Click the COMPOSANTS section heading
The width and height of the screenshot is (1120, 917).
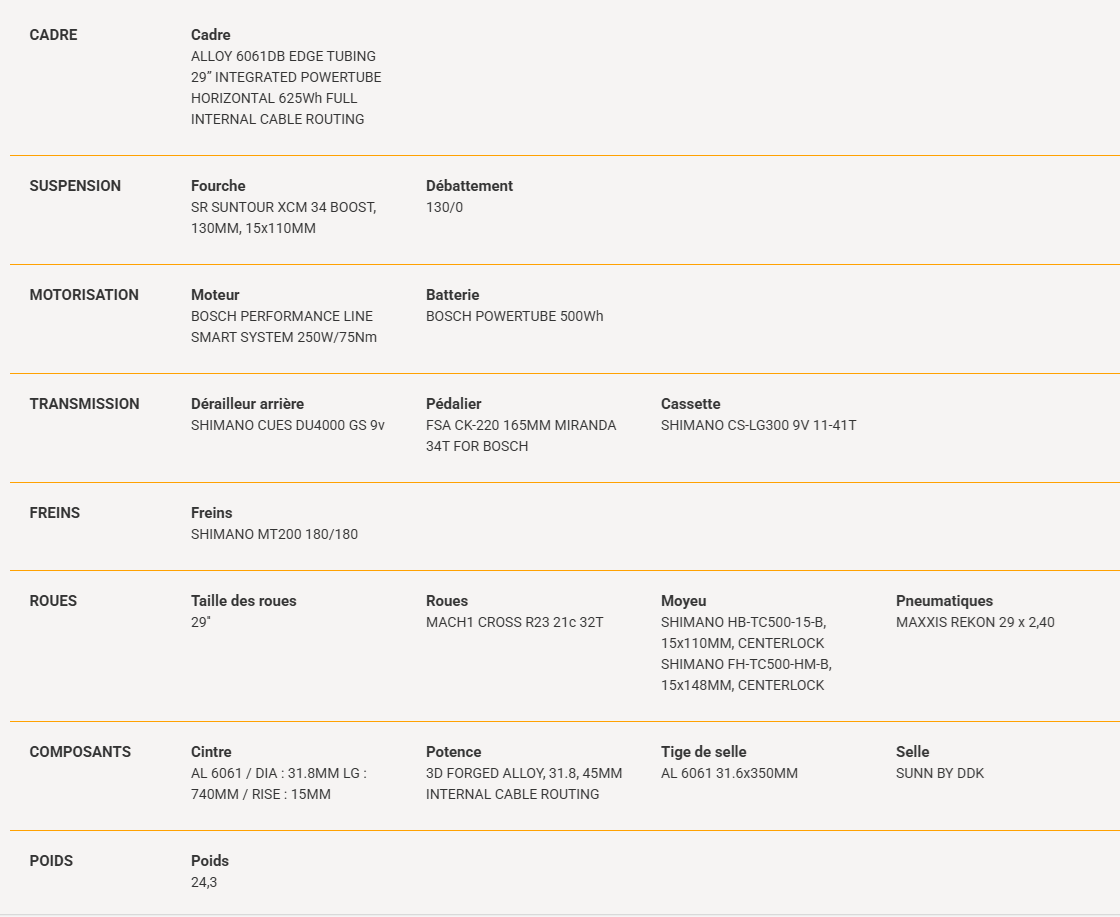coord(80,752)
